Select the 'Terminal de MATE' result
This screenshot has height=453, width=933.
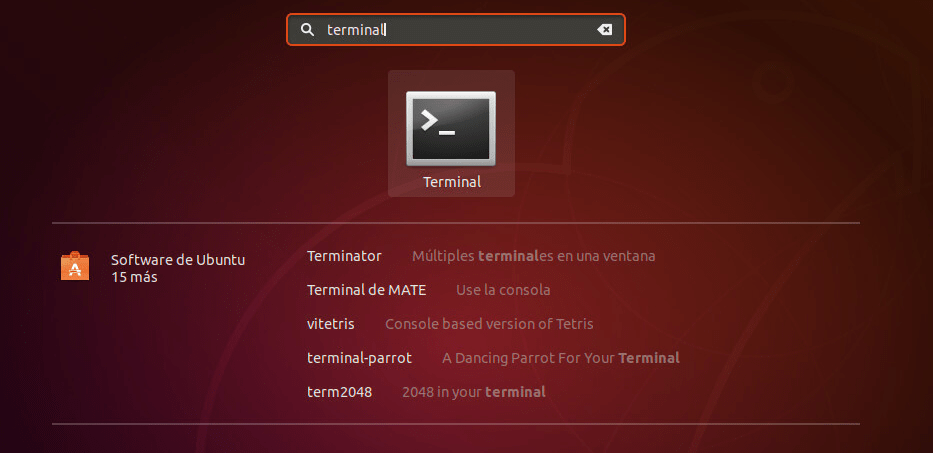(x=367, y=290)
